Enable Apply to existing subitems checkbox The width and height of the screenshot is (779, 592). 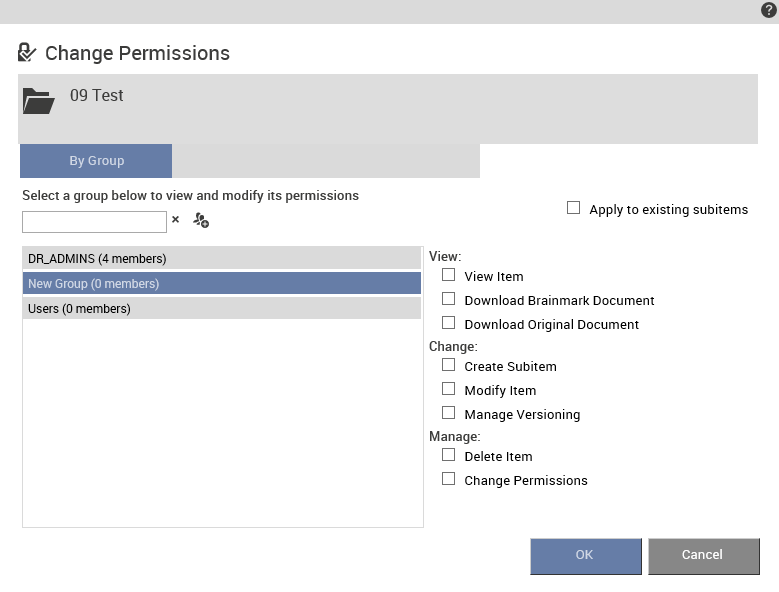click(573, 208)
